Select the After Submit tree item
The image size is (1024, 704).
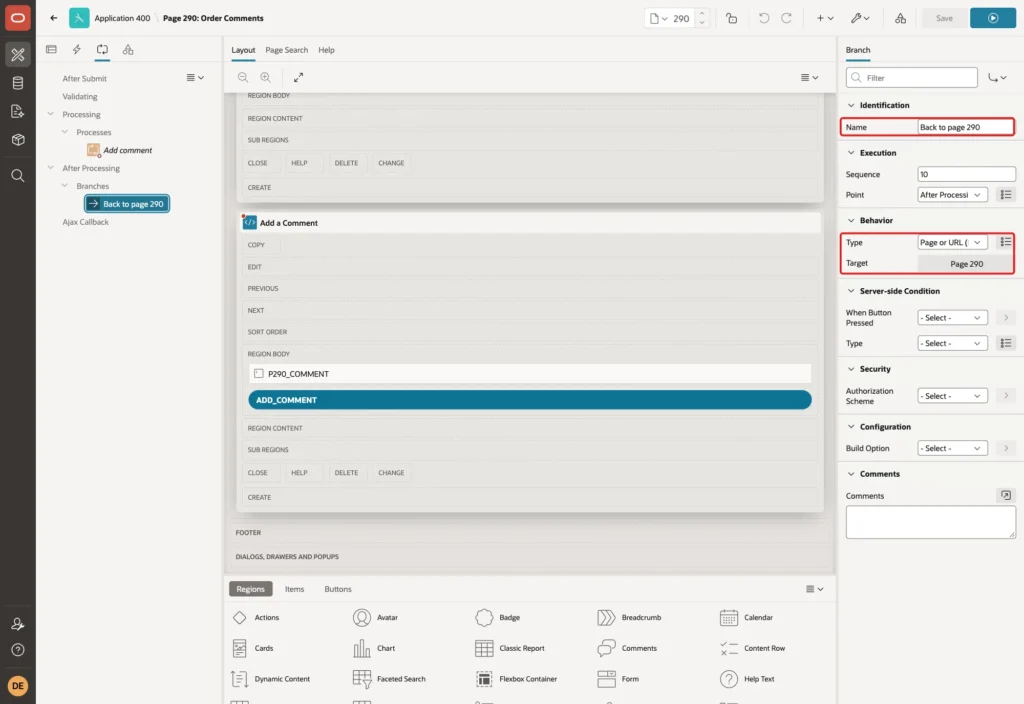click(x=84, y=78)
